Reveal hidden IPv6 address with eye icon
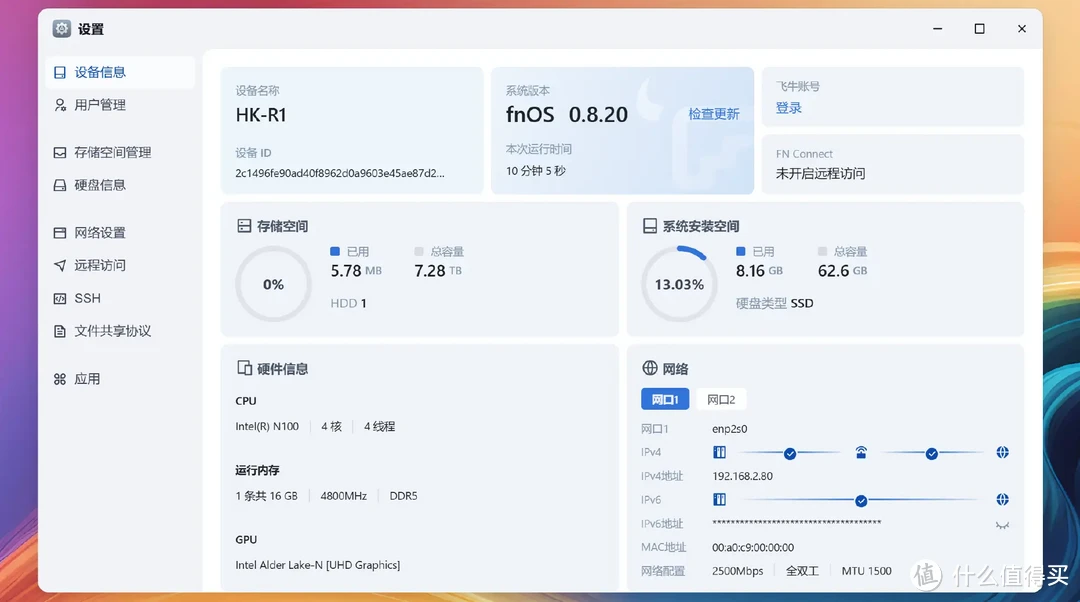Viewport: 1080px width, 602px height. [1002, 525]
